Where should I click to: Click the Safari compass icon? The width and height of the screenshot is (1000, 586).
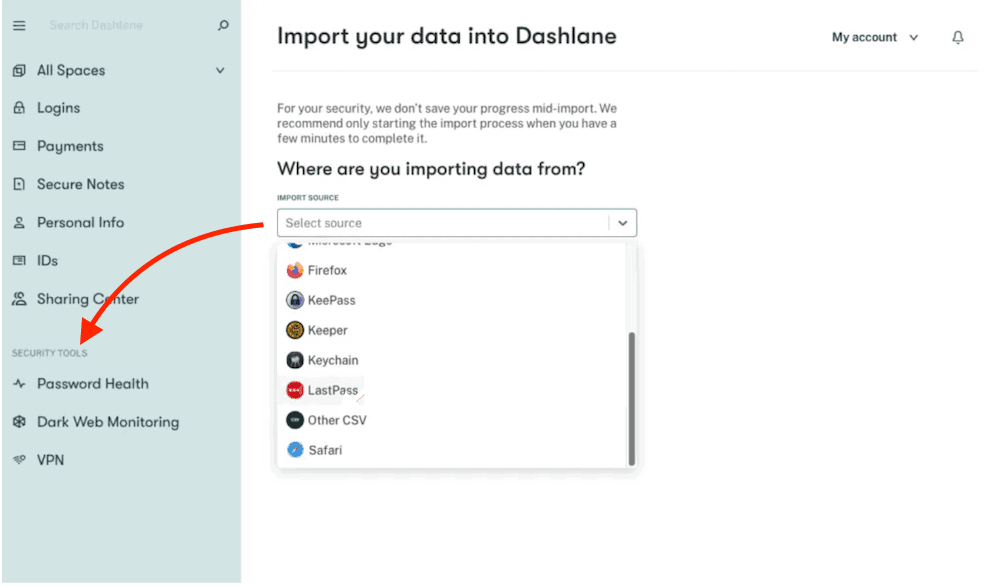pos(295,450)
